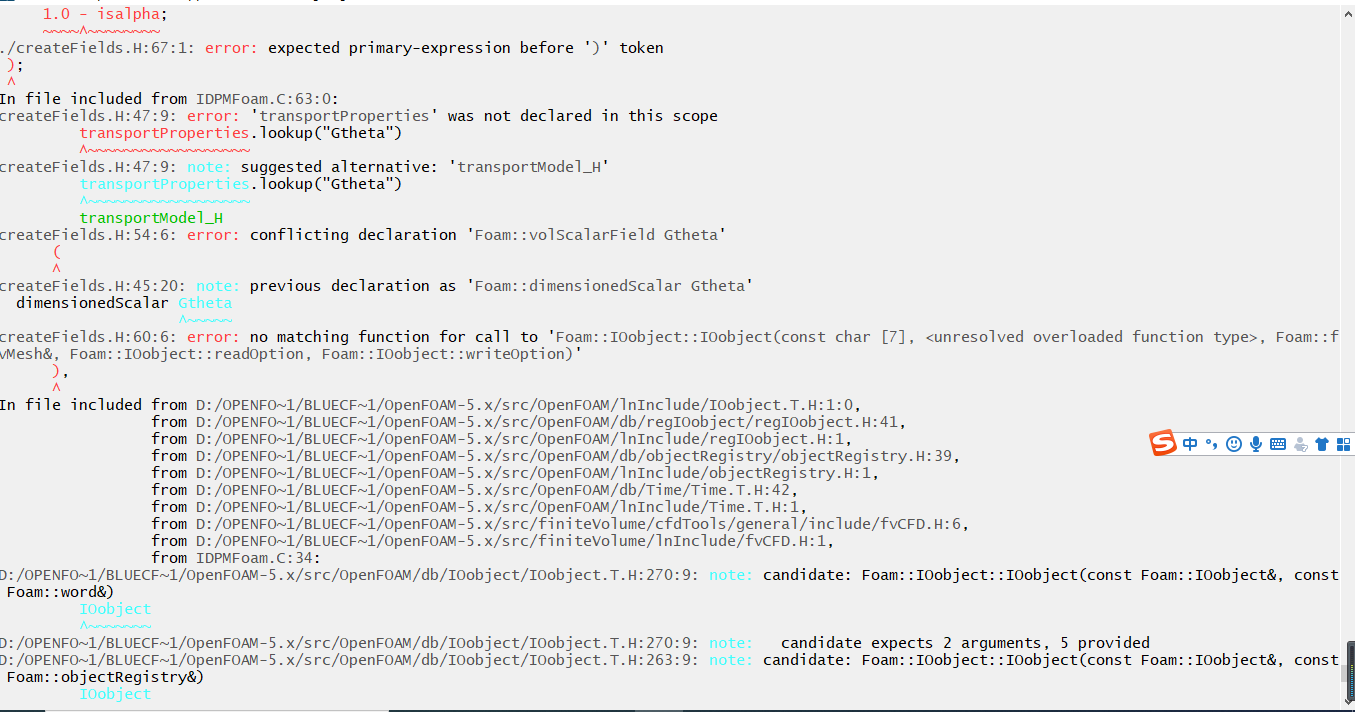Click the cyan 'Gtheta' declaration name
This screenshot has width=1355, height=712.
coord(205,303)
